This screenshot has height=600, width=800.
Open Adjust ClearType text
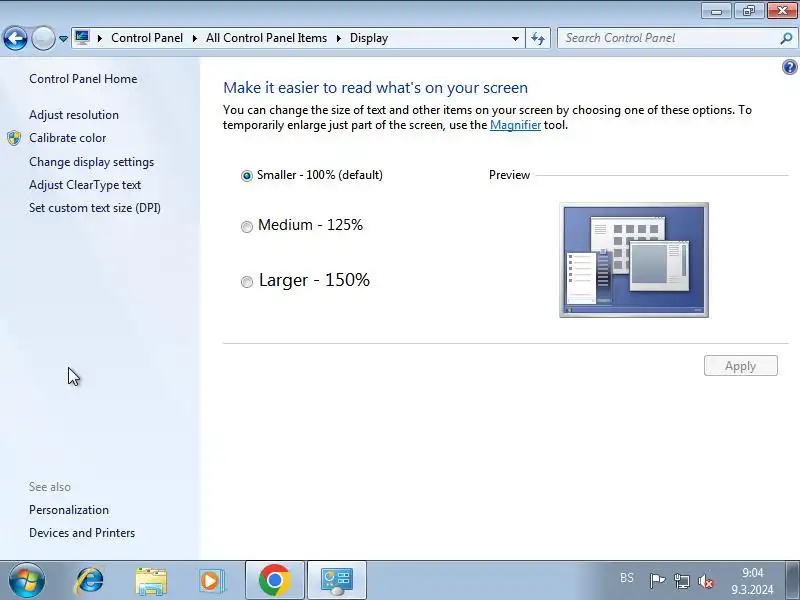pos(85,185)
